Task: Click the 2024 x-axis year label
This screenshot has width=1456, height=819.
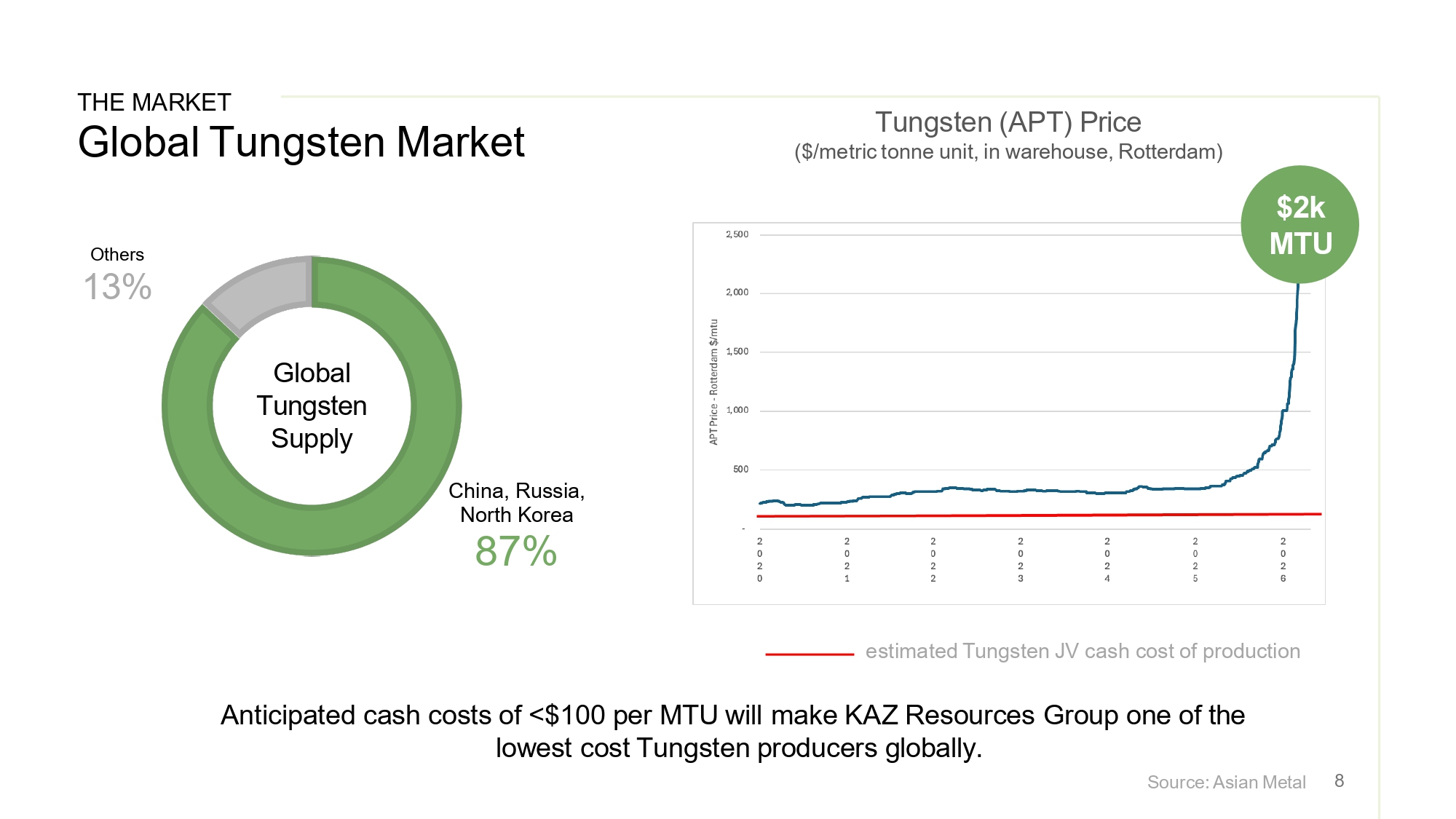Action: 1107,560
